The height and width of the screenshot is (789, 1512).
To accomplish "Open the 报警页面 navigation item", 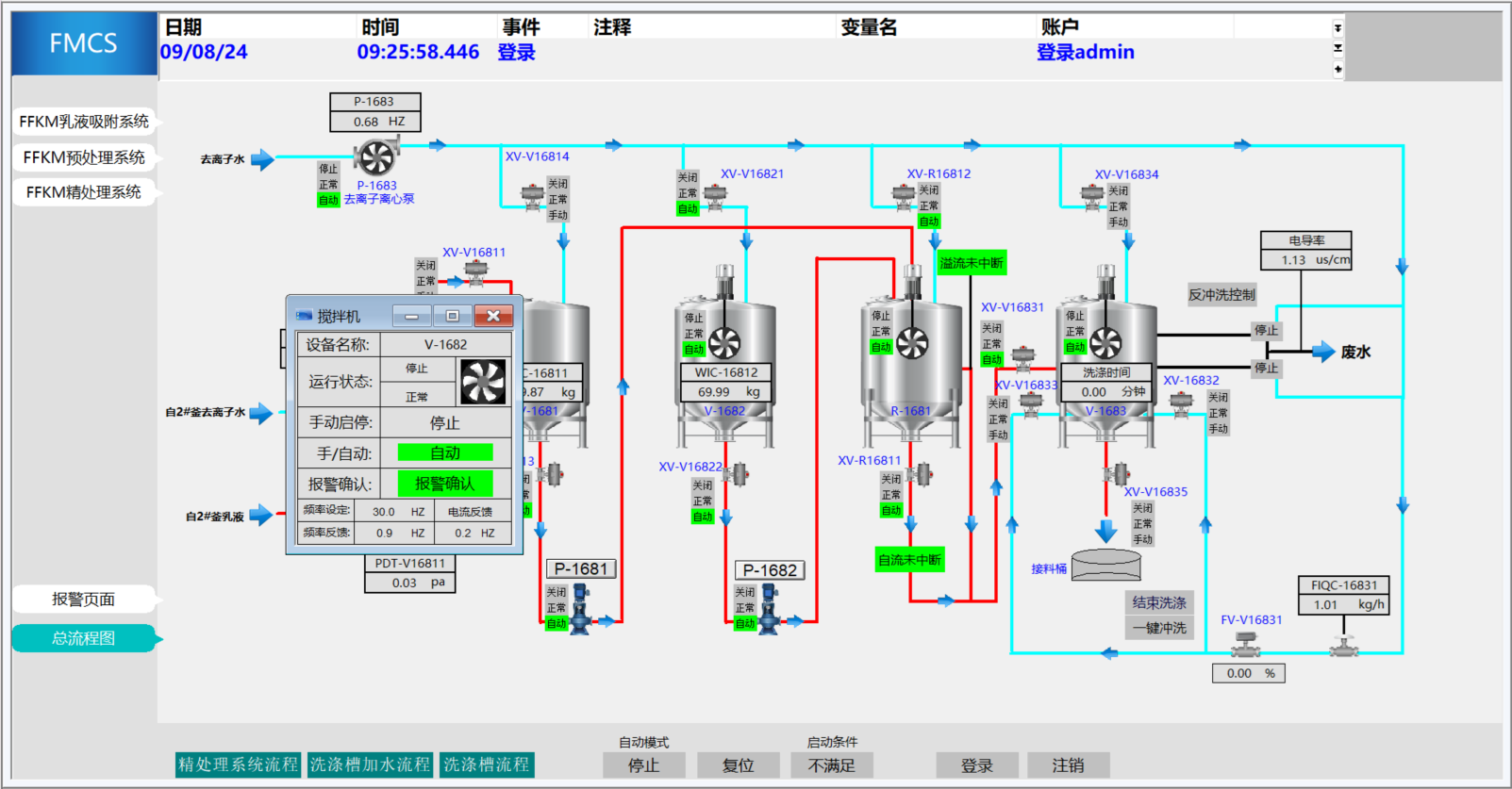I will pyautogui.click(x=84, y=600).
